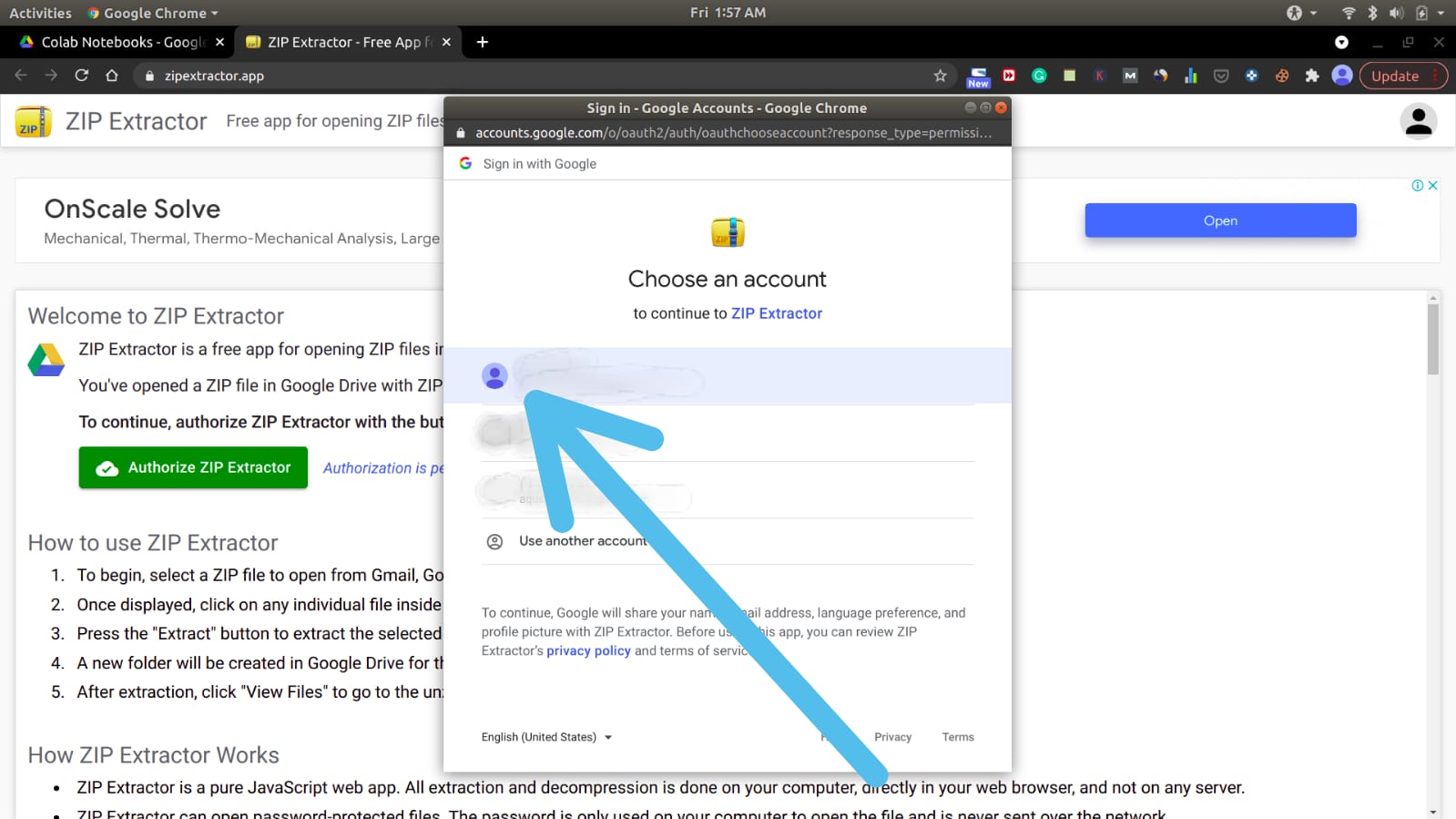Open the red K extension icon

coord(1100,76)
